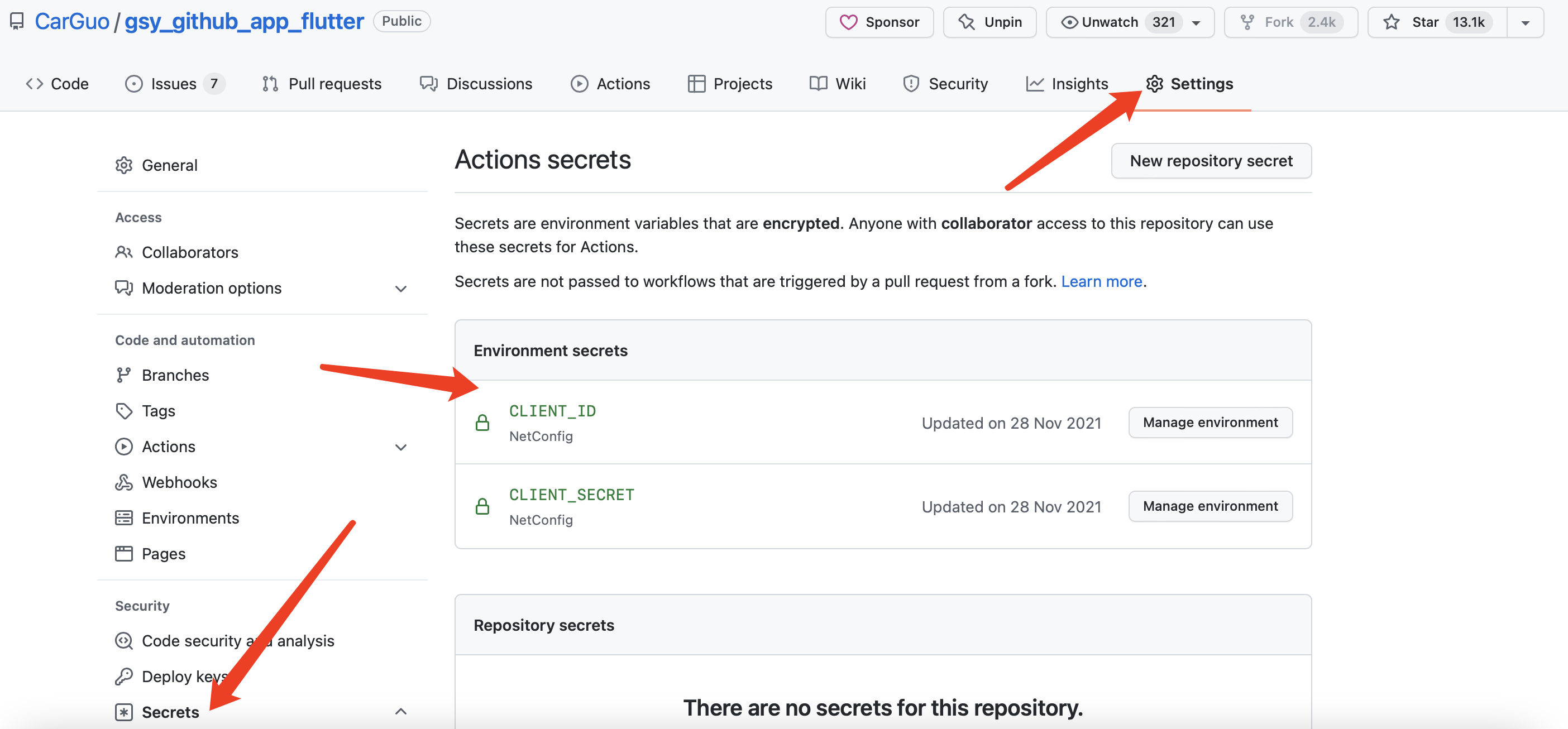
Task: Click the Deploy keys key icon
Action: pos(123,676)
